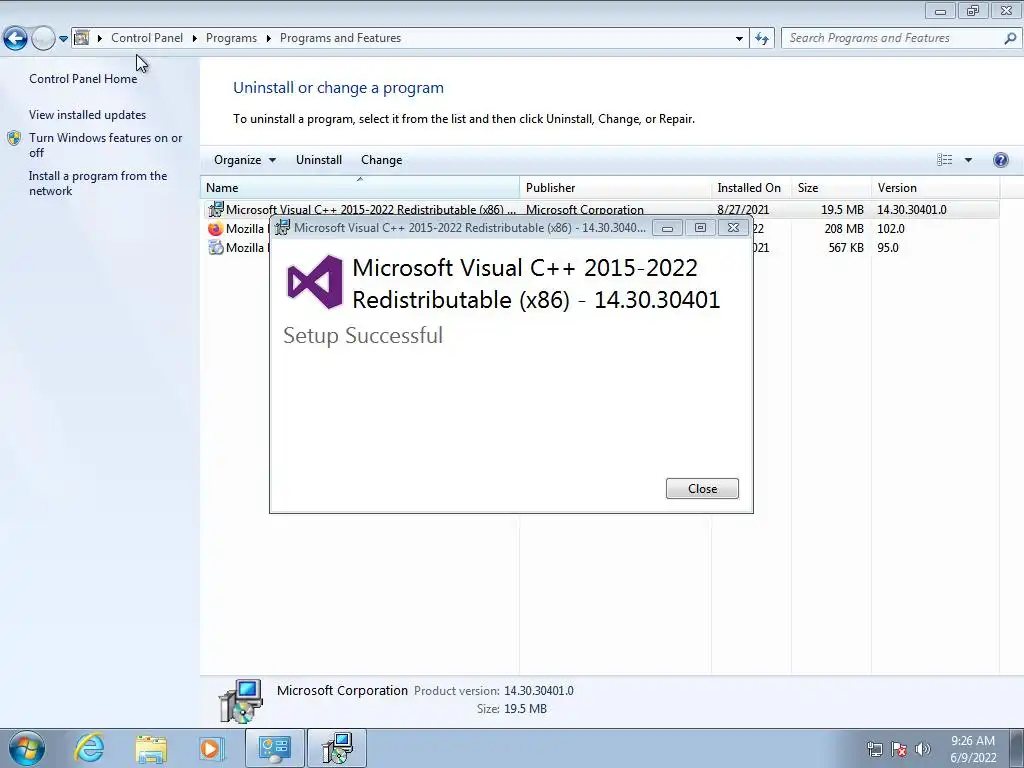This screenshot has width=1024, height=768.
Task: Expand the more view options arrow
Action: 968,160
